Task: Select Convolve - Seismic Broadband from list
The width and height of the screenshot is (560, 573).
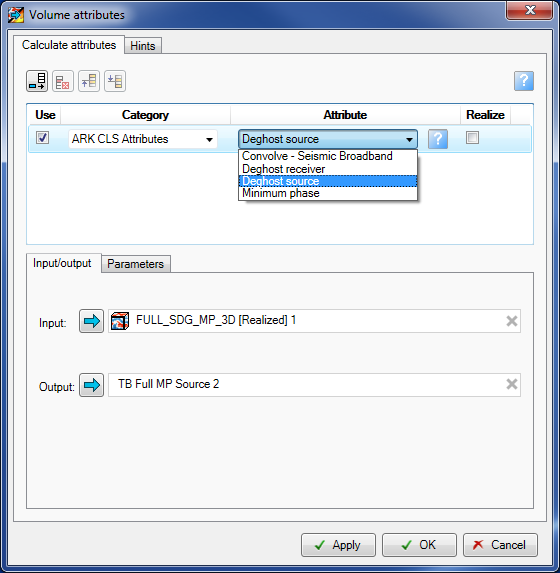Action: pyautogui.click(x=328, y=156)
